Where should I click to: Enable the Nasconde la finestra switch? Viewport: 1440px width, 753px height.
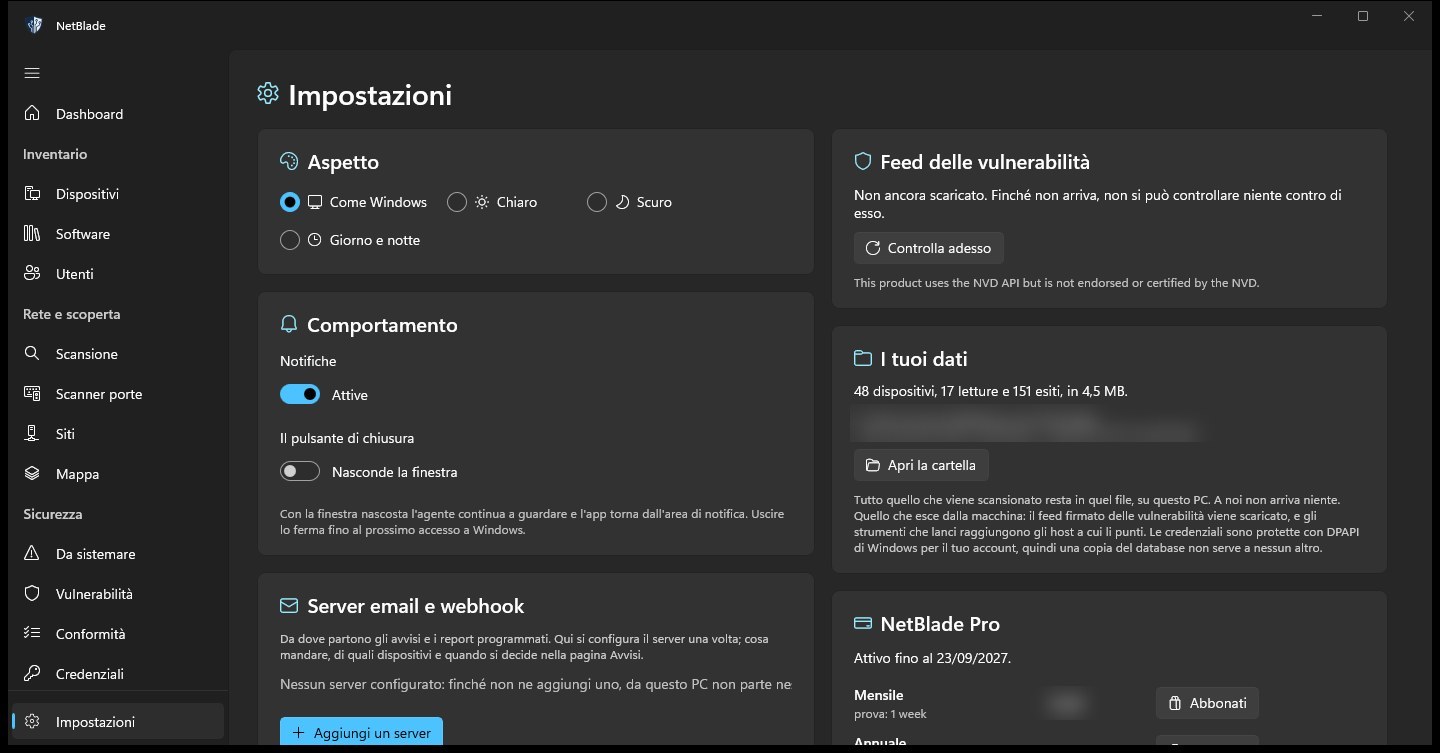(300, 471)
